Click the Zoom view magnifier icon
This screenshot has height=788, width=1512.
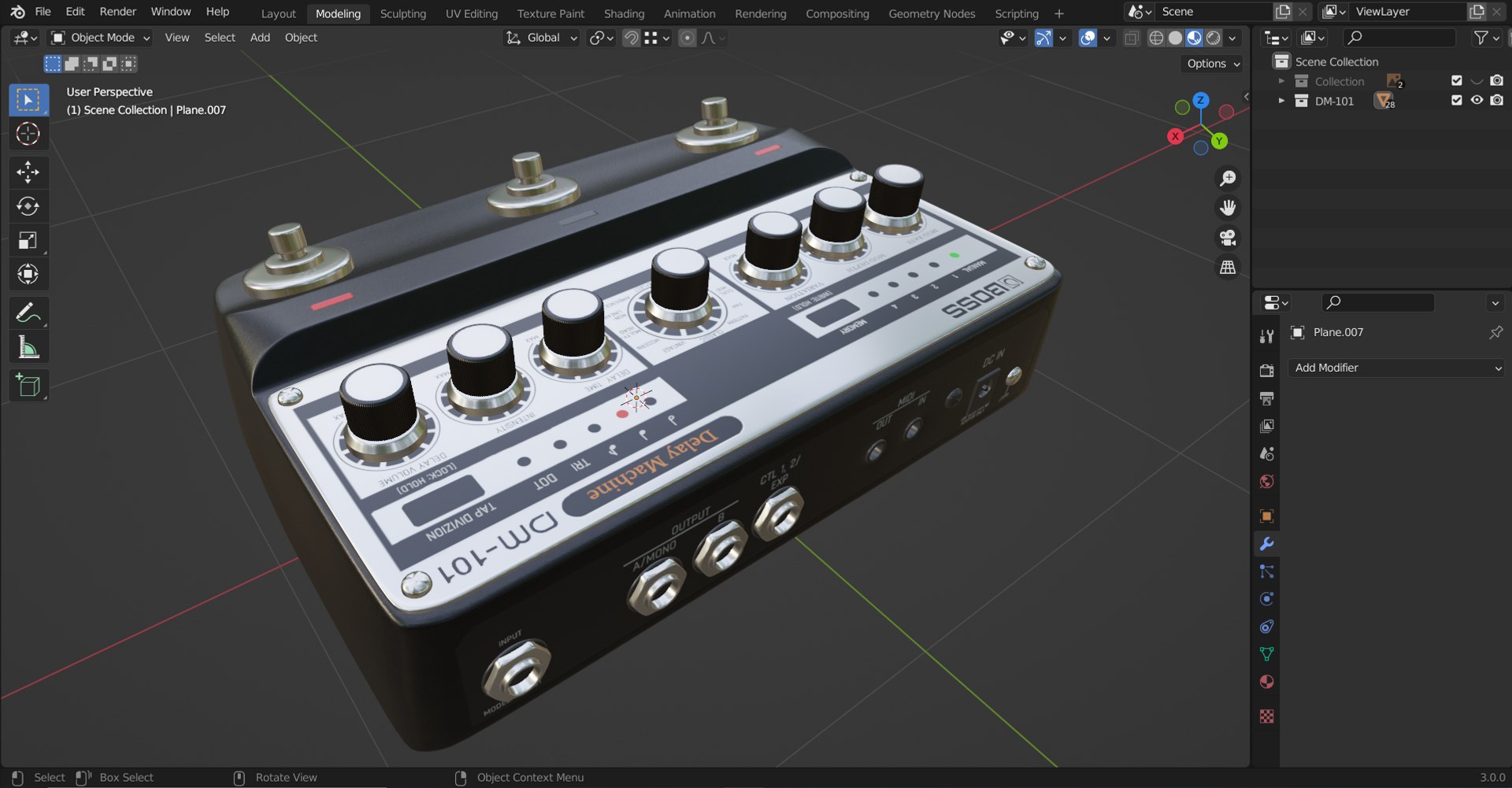coord(1228,179)
